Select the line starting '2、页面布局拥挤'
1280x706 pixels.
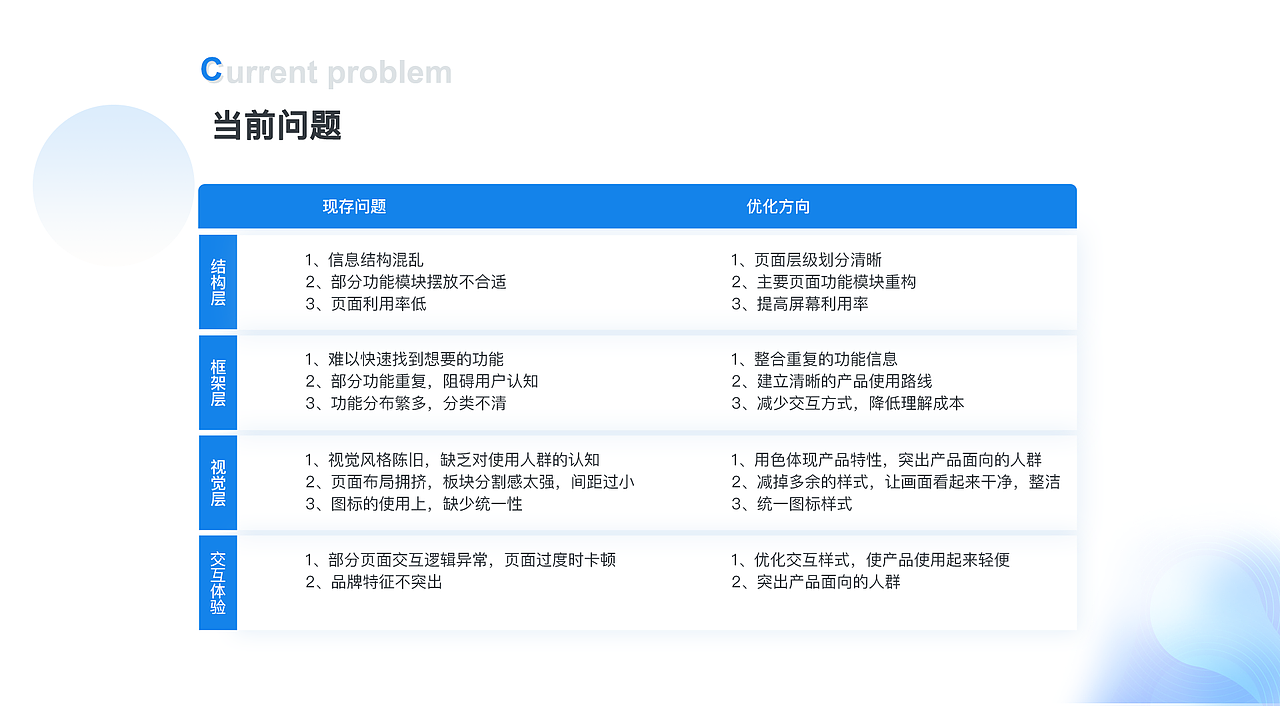click(470, 482)
